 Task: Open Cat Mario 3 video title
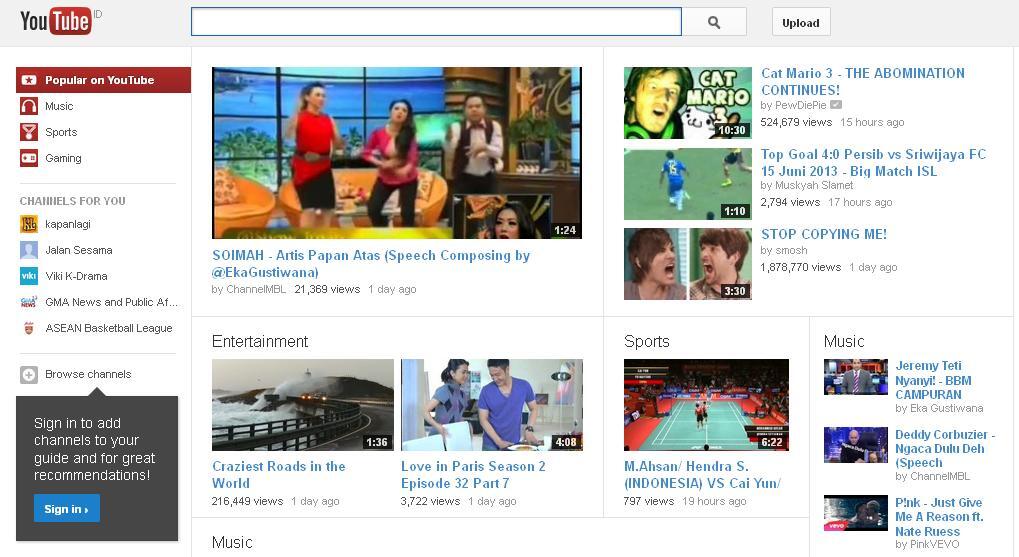tap(863, 82)
